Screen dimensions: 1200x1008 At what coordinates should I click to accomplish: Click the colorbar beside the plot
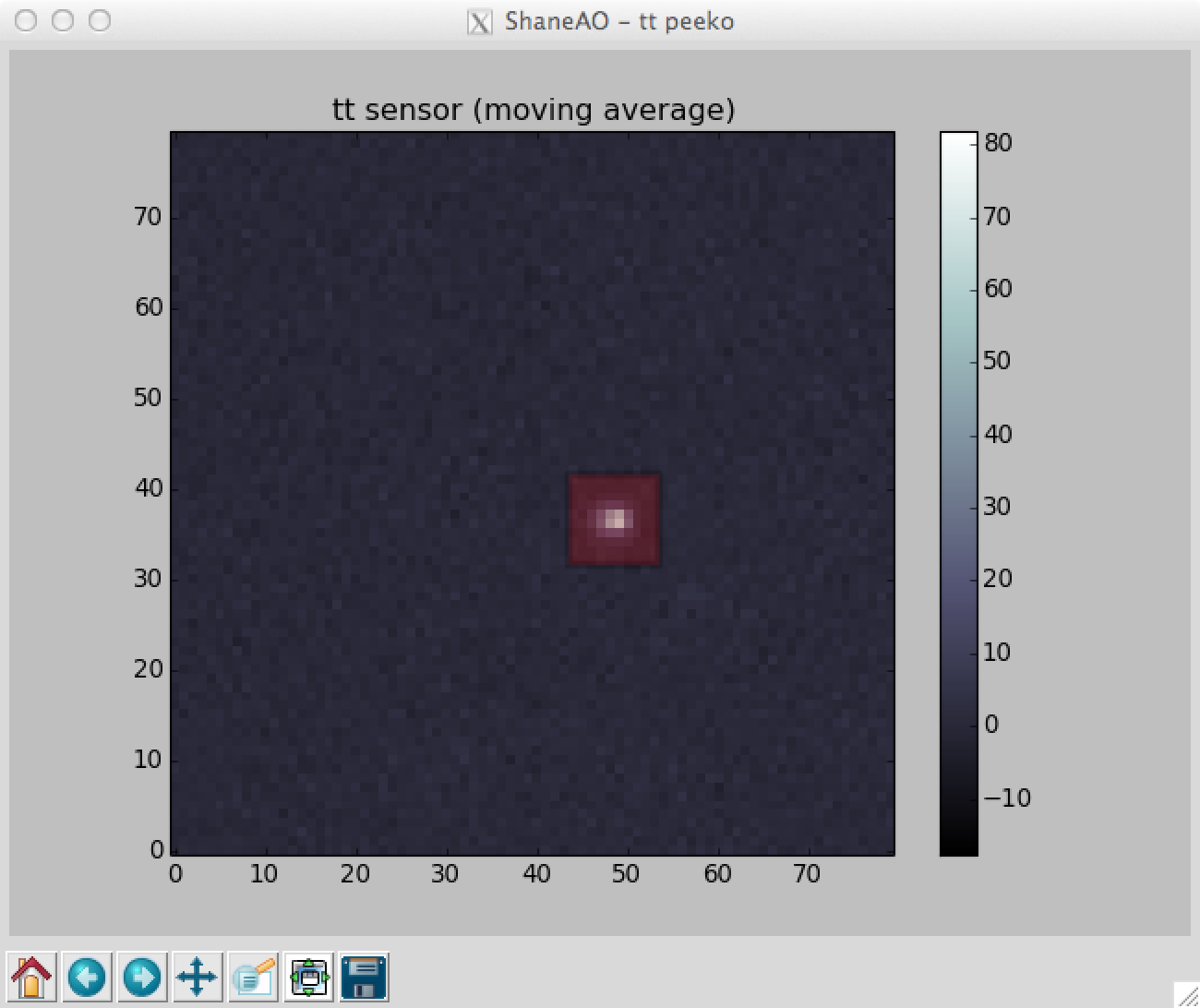point(958,494)
